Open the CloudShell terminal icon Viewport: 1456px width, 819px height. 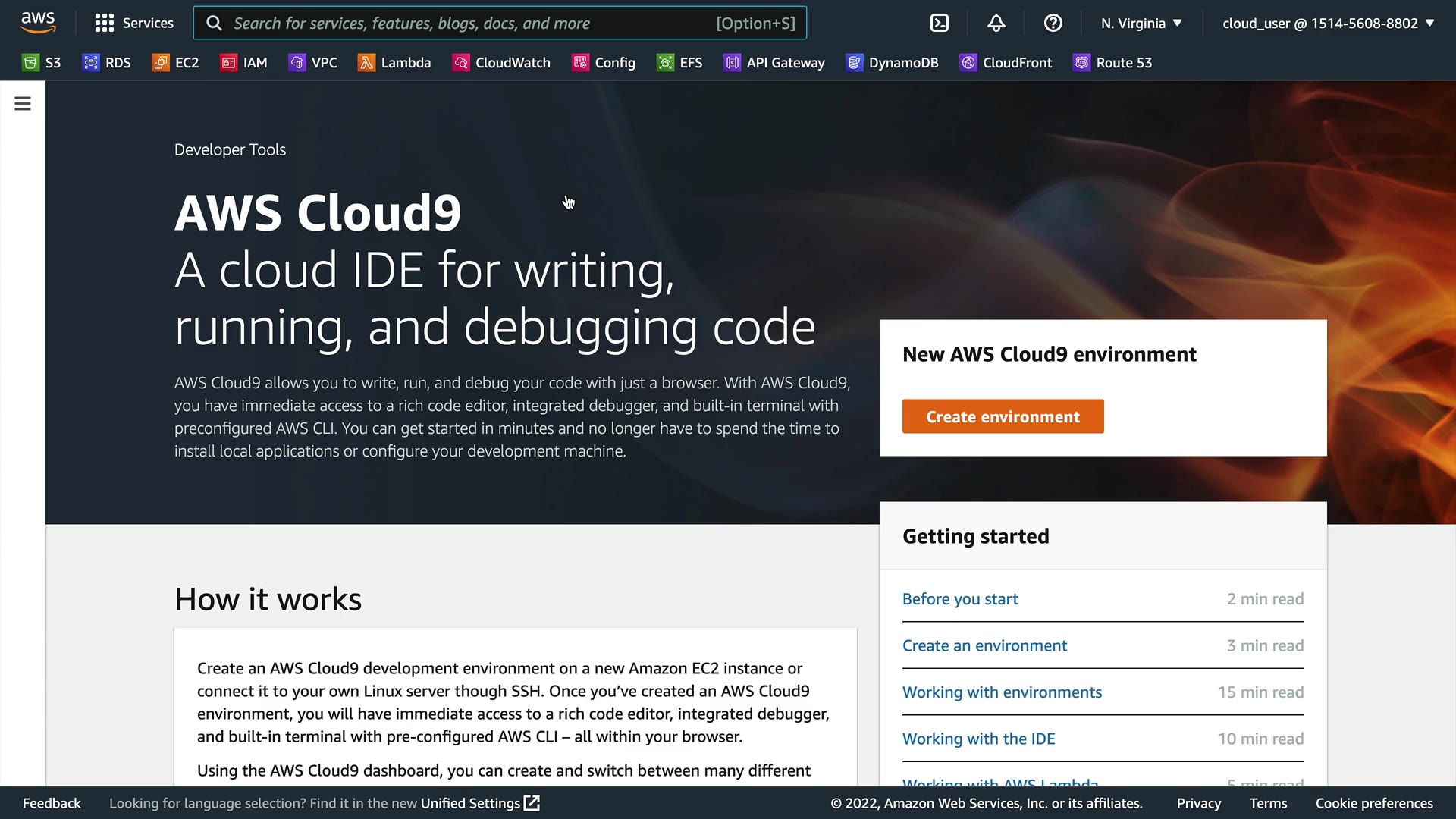[x=939, y=23]
